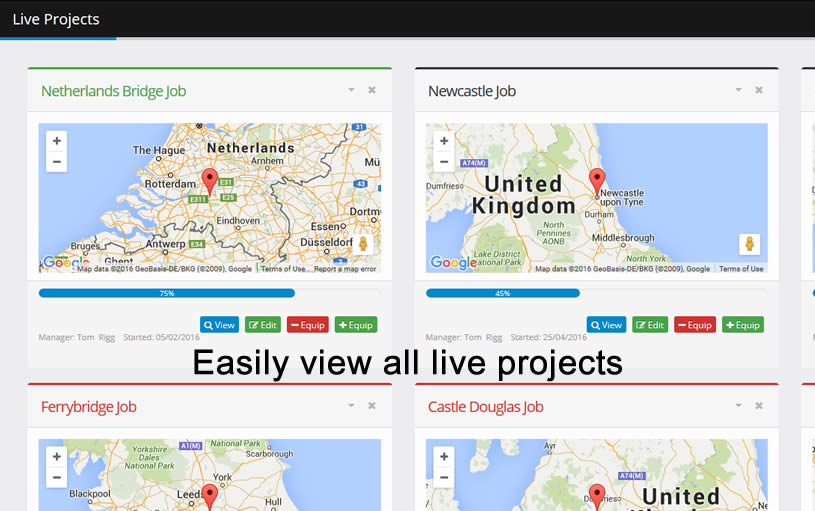This screenshot has width=815, height=511.
Task: Close the Ferrybridge Job panel
Action: pos(372,405)
